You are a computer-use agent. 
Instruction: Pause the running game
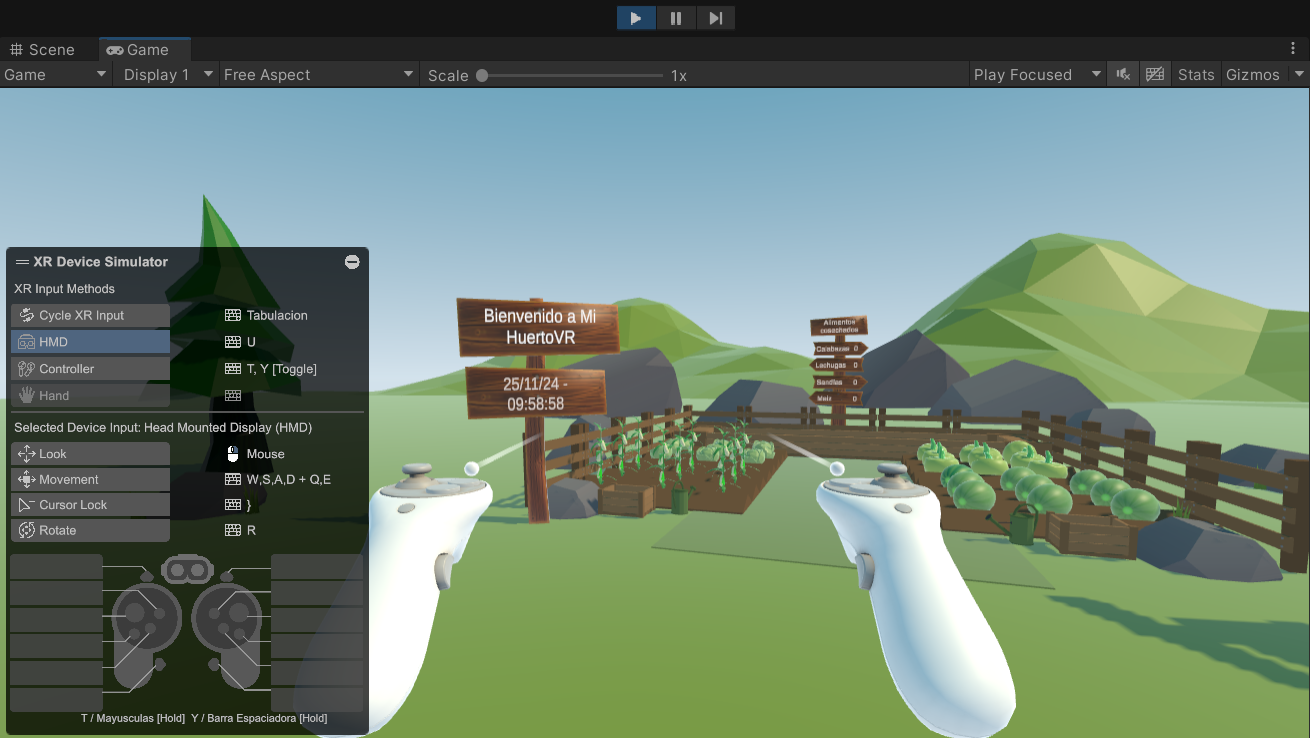point(676,18)
